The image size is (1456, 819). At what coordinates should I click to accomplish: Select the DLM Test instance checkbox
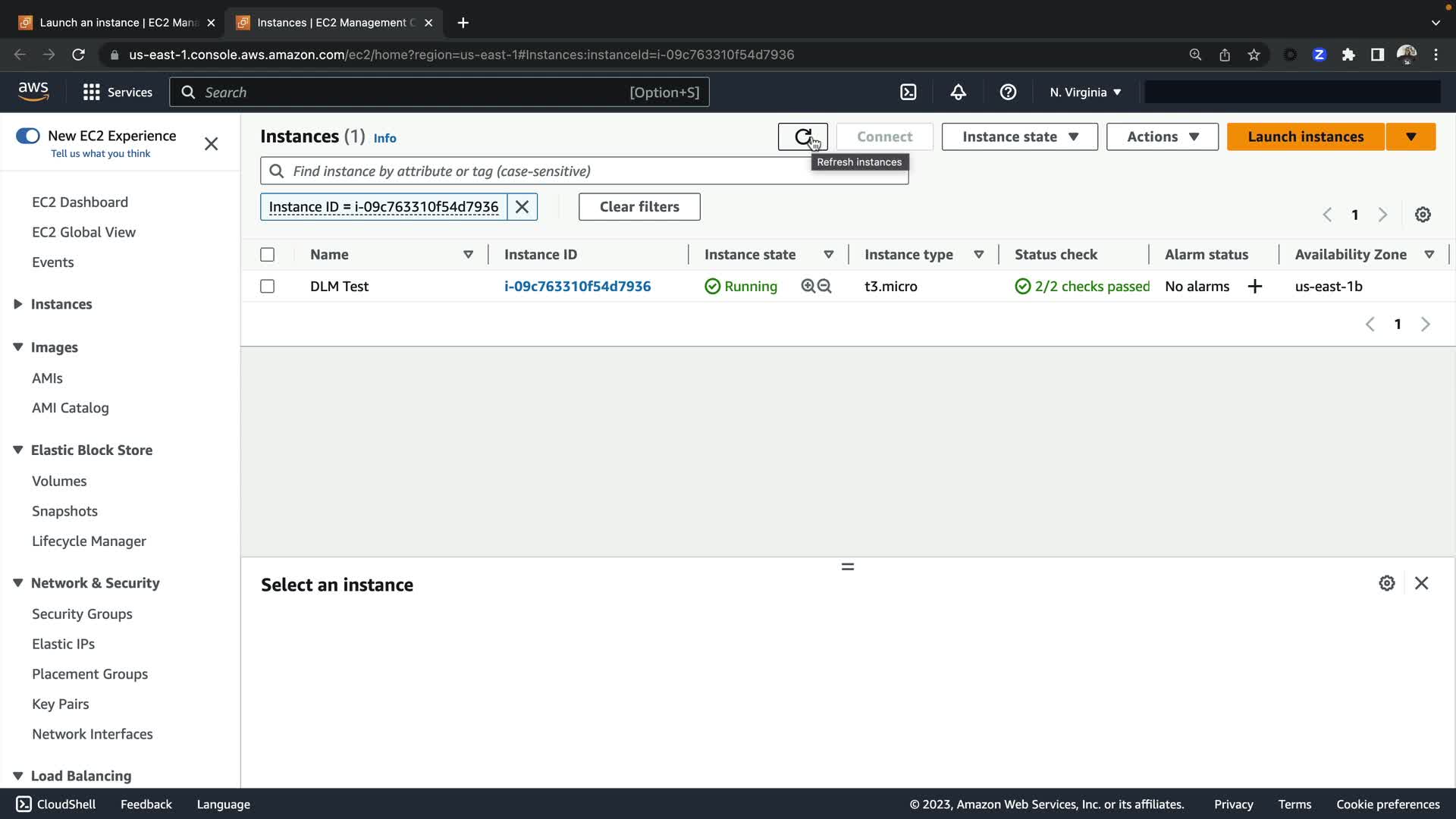(267, 286)
